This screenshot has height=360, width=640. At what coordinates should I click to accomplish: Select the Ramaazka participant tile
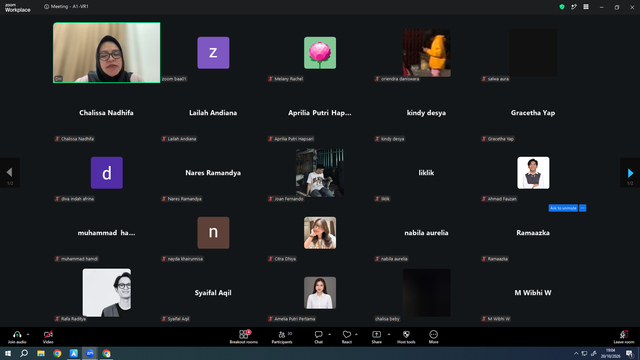click(x=533, y=233)
